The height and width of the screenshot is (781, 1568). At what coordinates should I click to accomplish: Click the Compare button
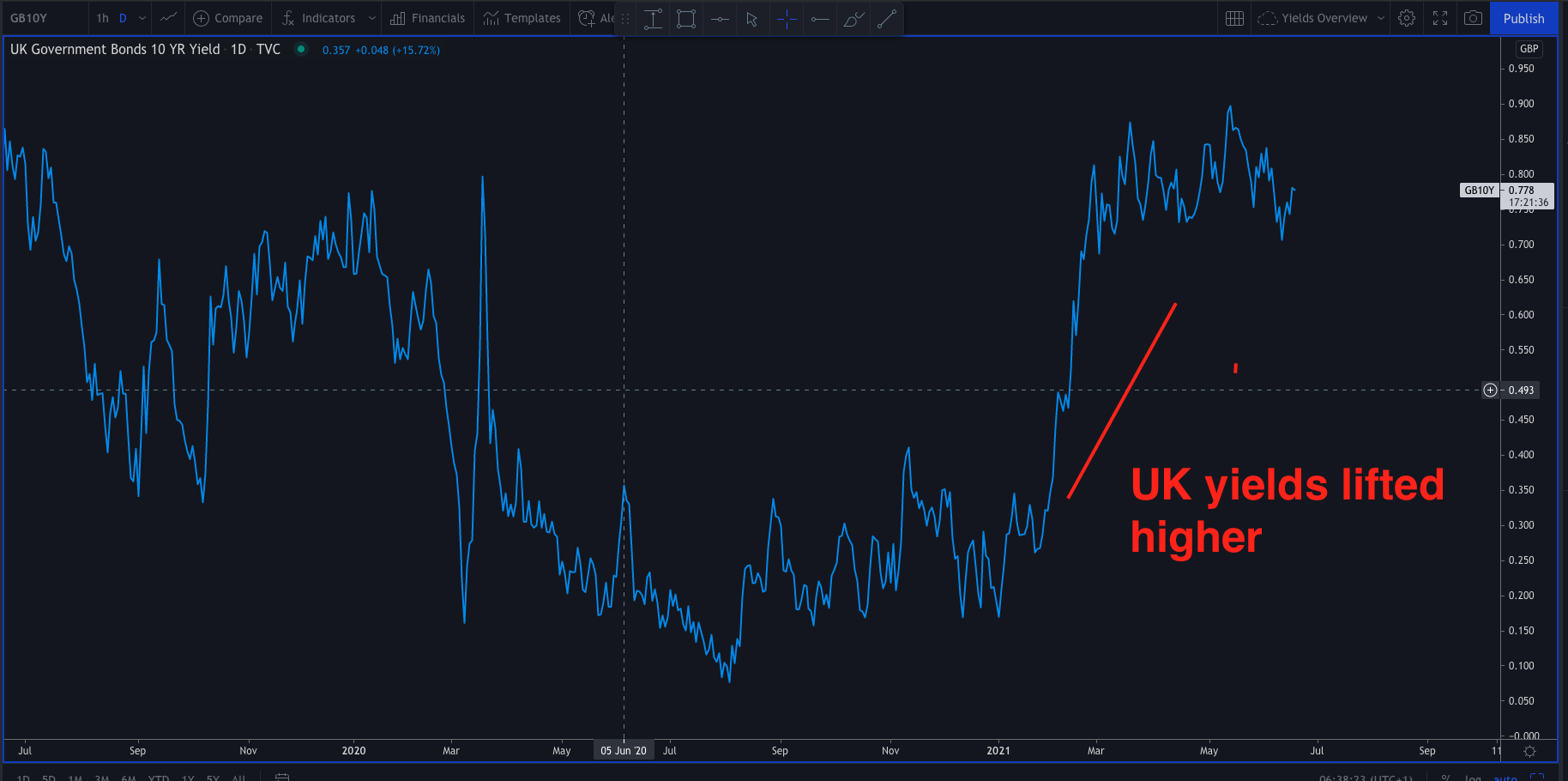click(x=228, y=18)
